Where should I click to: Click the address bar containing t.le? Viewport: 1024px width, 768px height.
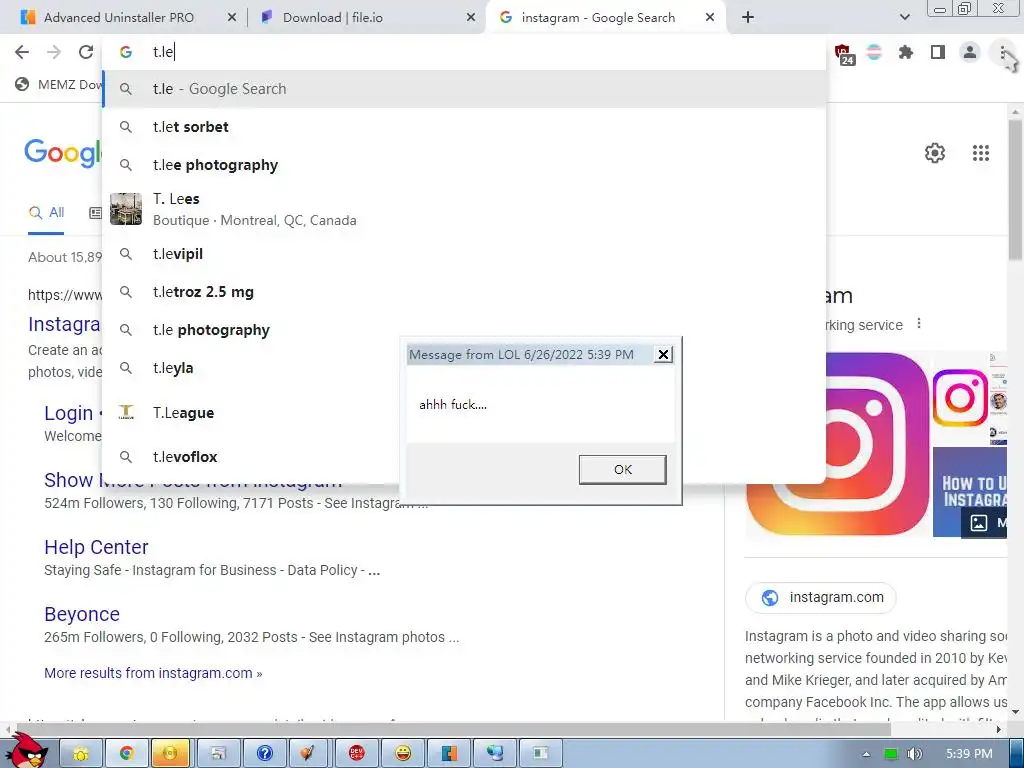coord(464,52)
